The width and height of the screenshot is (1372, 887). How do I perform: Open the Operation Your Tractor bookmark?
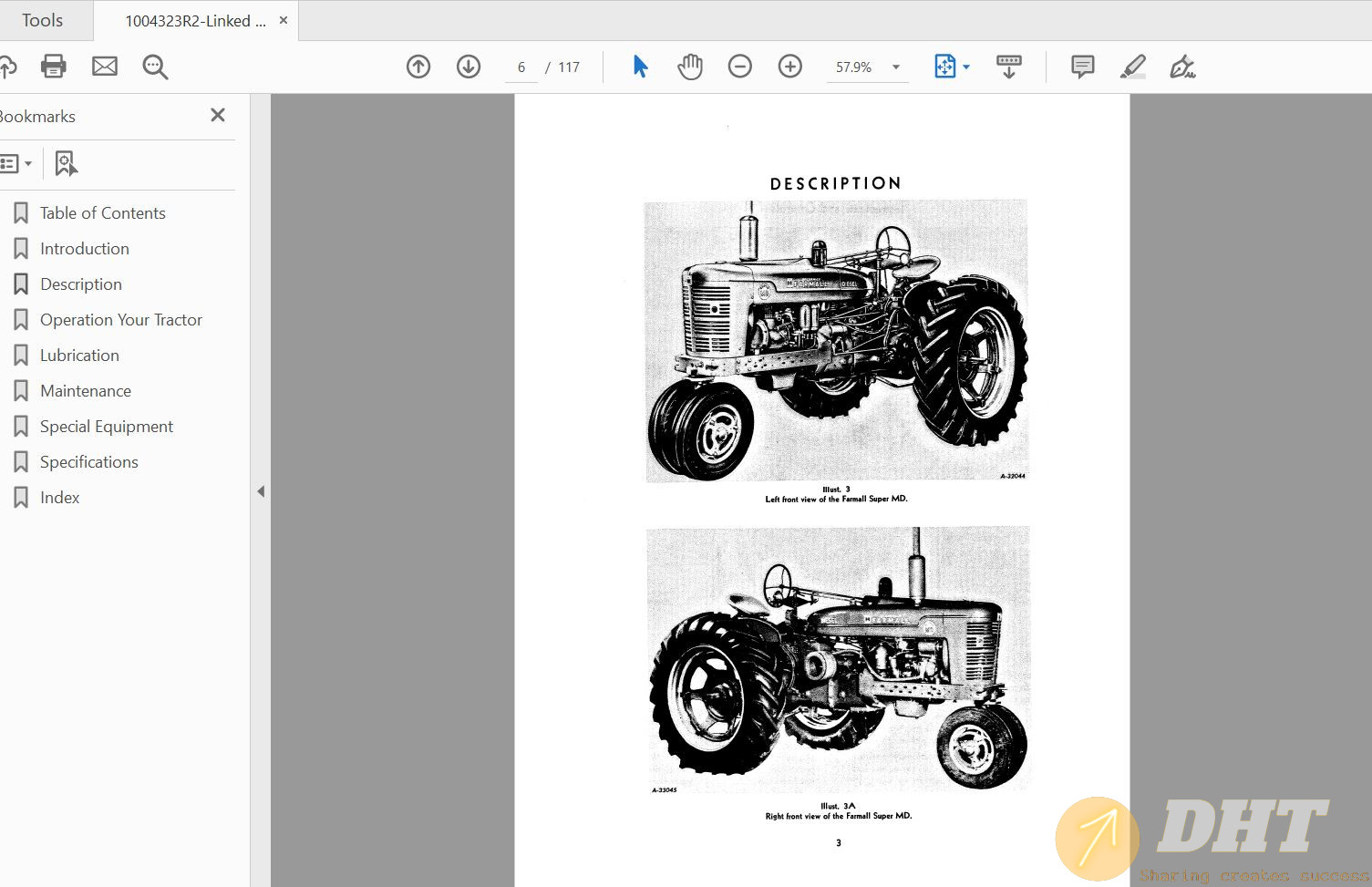120,320
